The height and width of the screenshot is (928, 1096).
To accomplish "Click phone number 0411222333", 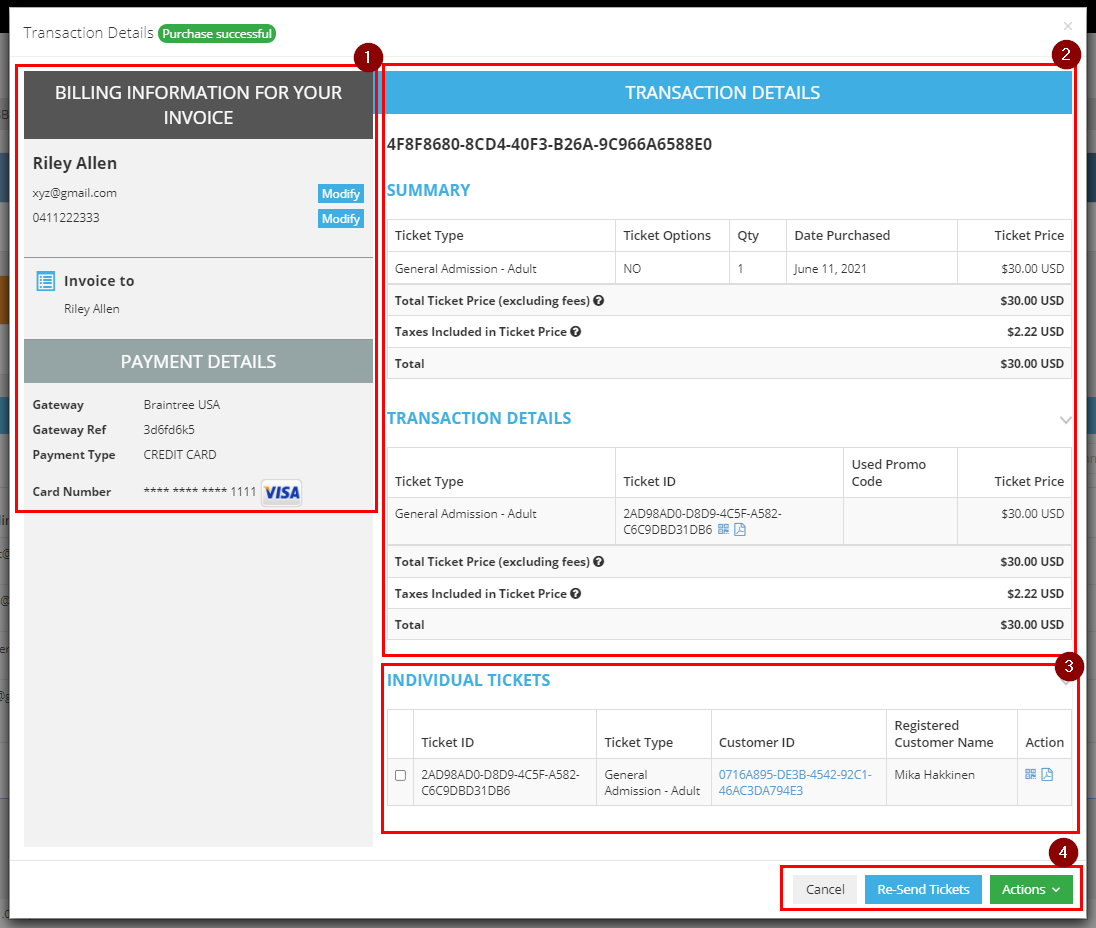I will click(x=66, y=217).
